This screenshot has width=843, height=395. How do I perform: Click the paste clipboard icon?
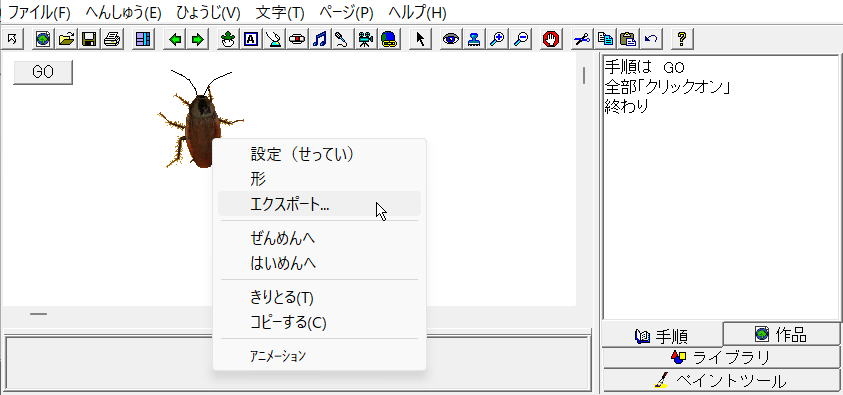coord(628,39)
